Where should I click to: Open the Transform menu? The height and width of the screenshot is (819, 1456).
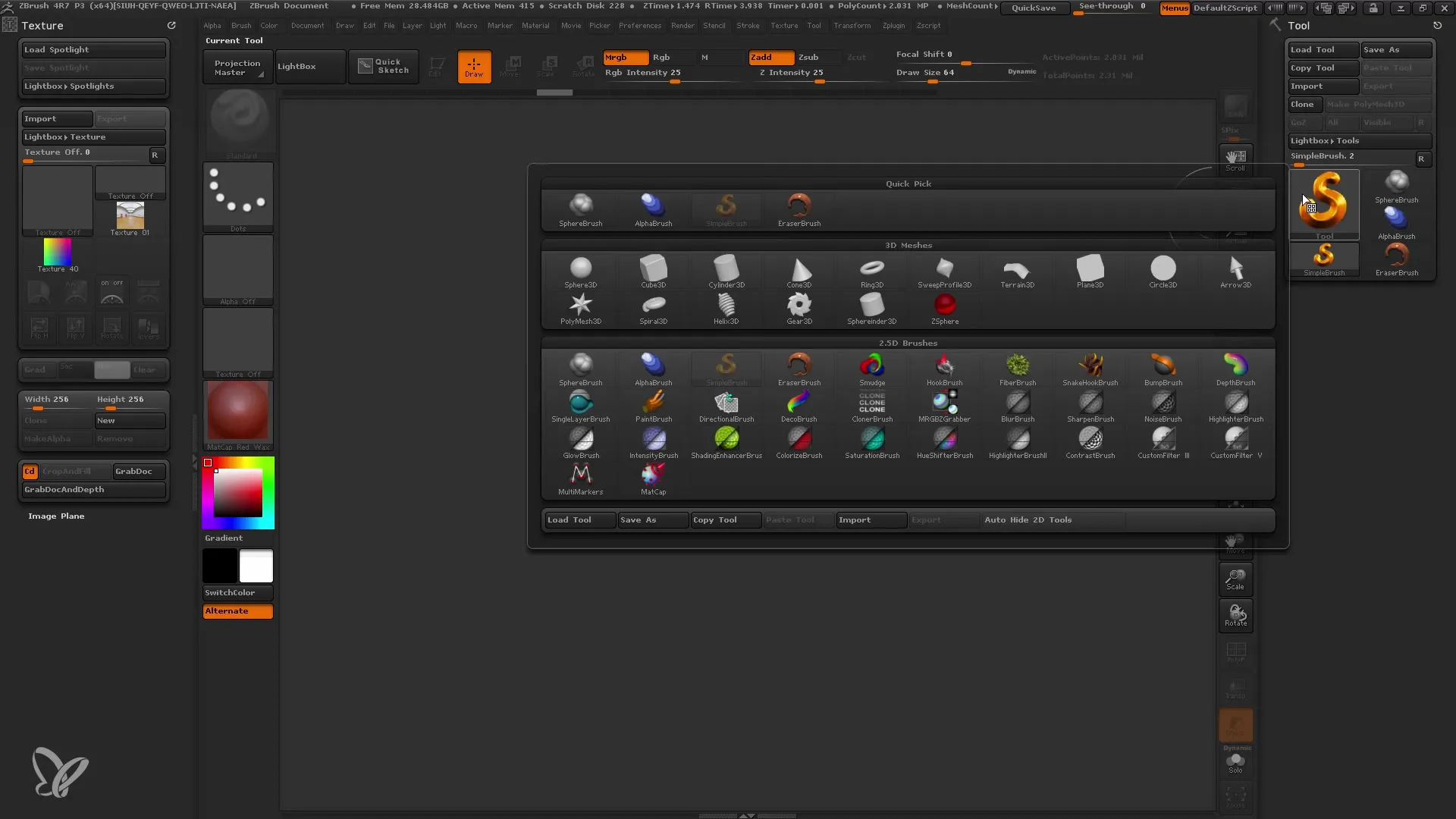pos(852,26)
